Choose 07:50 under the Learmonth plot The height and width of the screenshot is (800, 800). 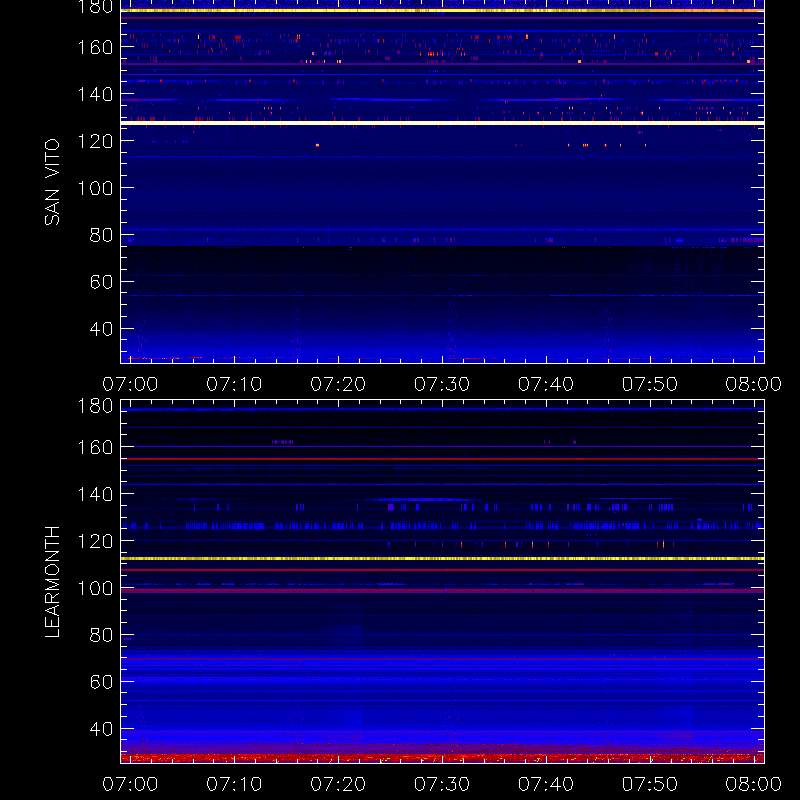click(650, 784)
